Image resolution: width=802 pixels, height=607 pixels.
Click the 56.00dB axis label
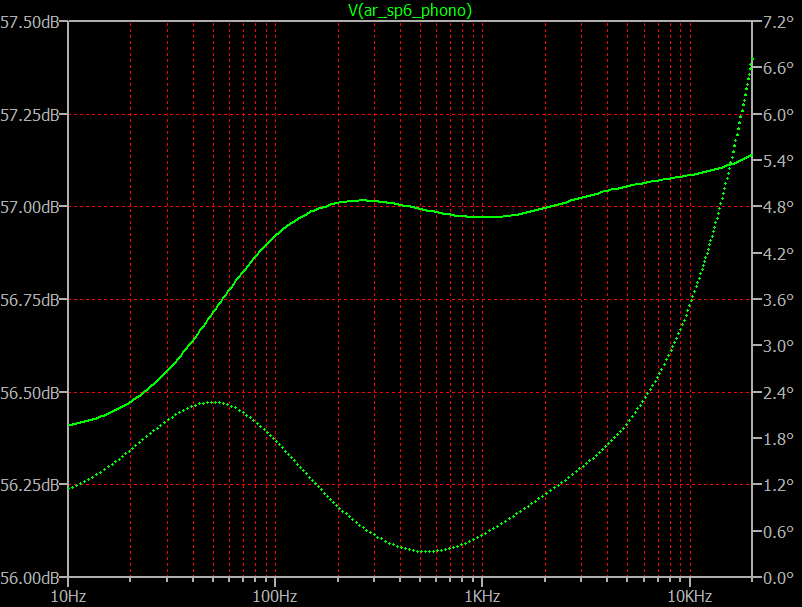[x=30, y=578]
